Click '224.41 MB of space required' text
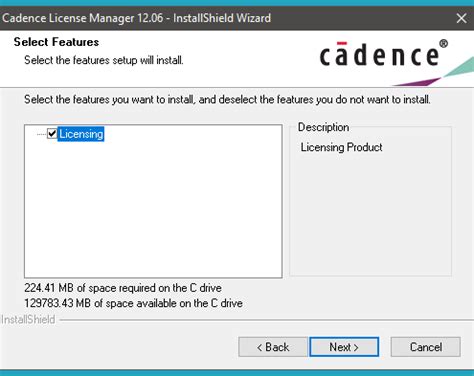Screen dimensions: 474x376 [x=123, y=288]
